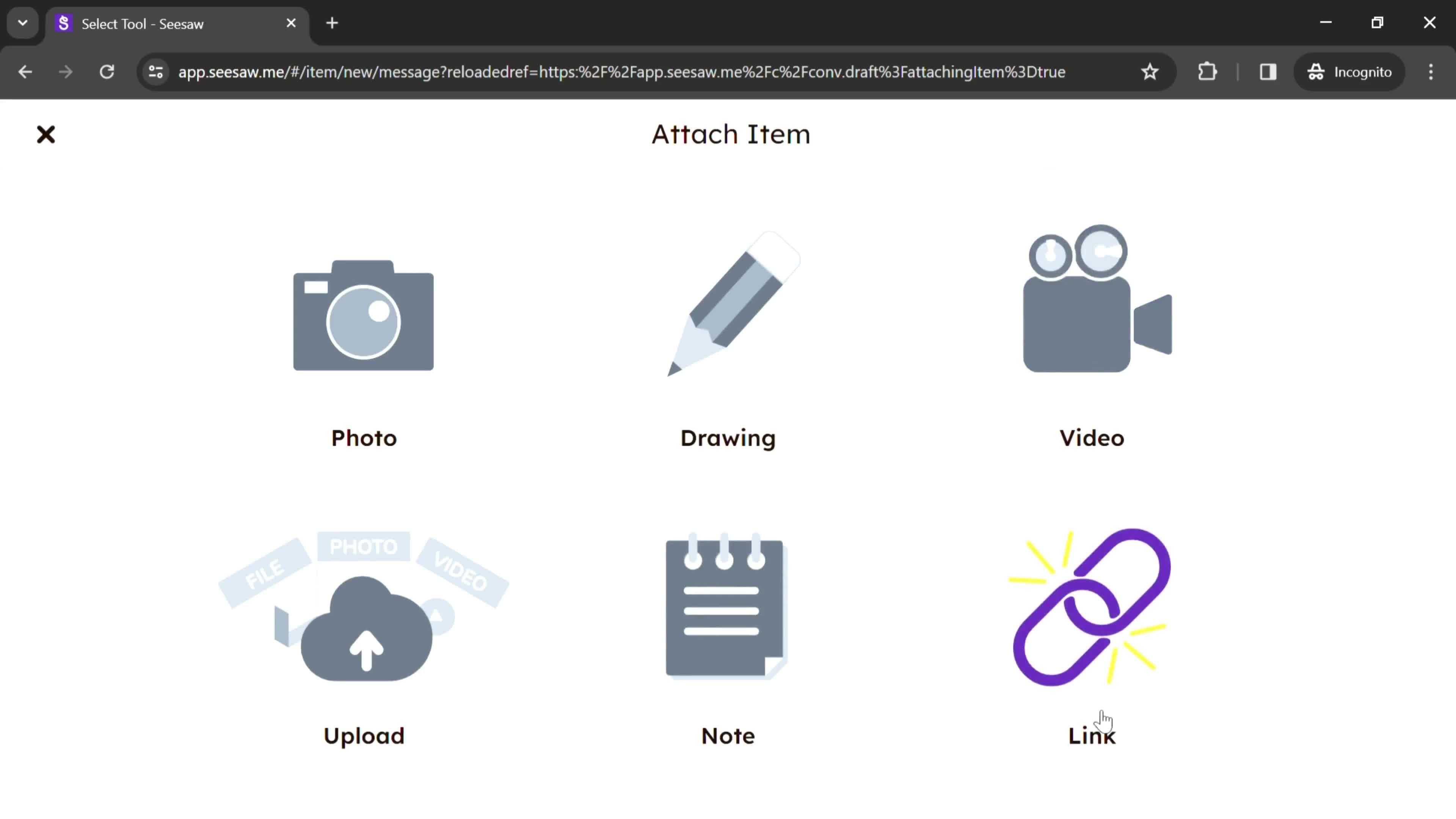Screen dimensions: 1456x819
Task: Click the Drawing label text
Action: pyautogui.click(x=728, y=438)
